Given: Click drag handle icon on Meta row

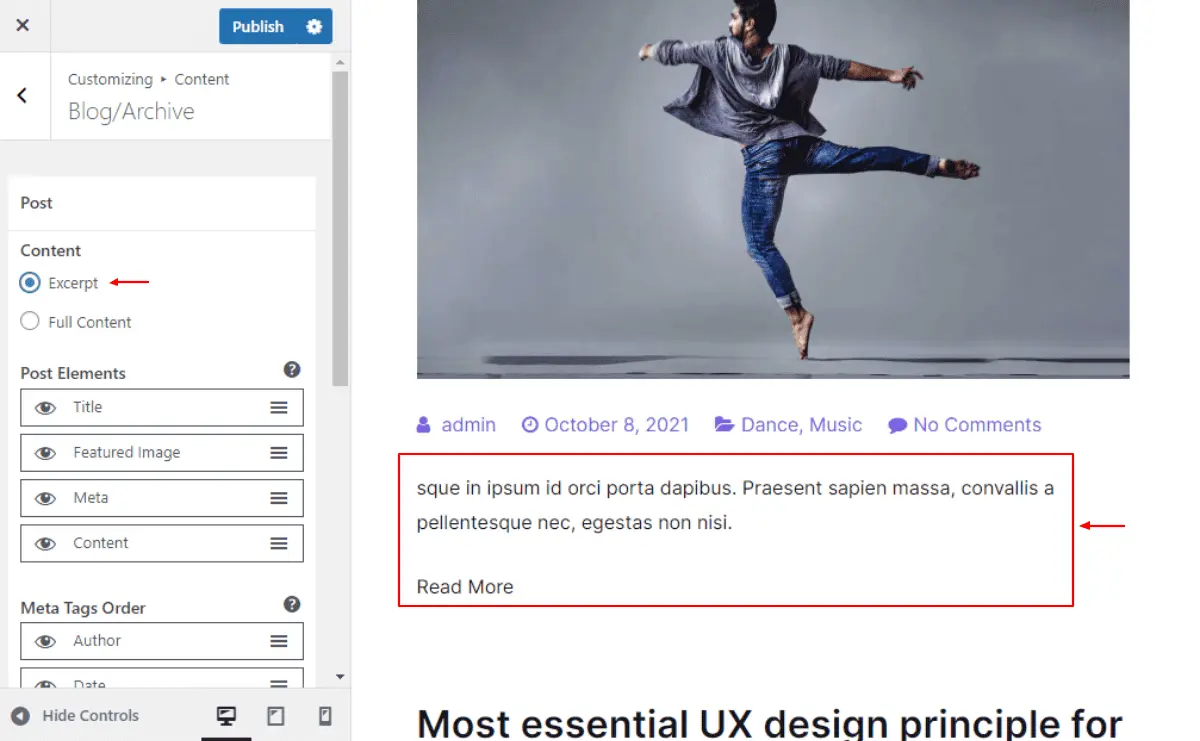Looking at the screenshot, I should click(x=279, y=498).
